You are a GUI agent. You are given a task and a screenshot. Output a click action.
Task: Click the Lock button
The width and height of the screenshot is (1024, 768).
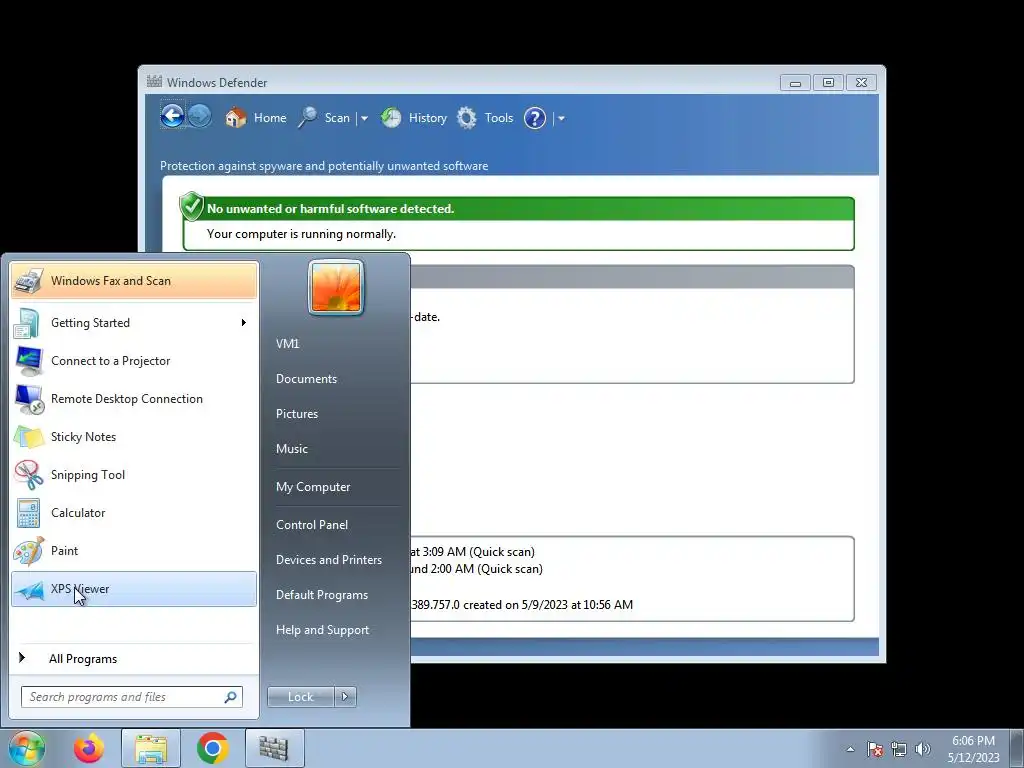[x=301, y=697]
